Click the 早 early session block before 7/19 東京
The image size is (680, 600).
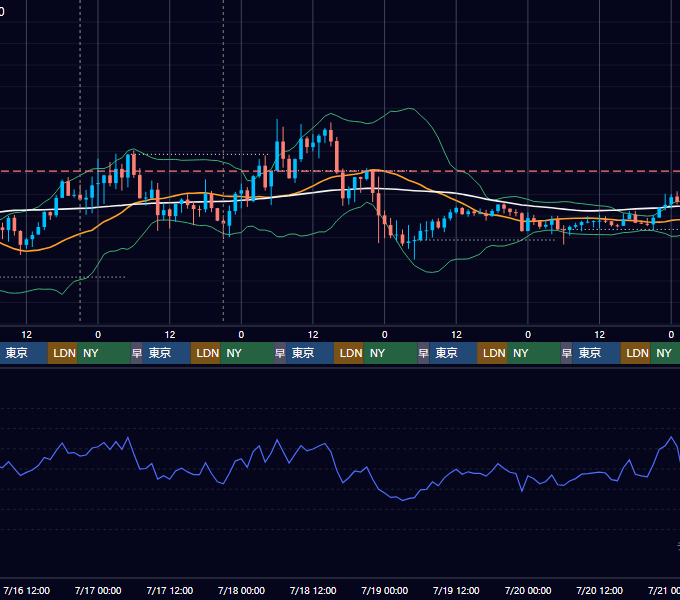coord(423,353)
